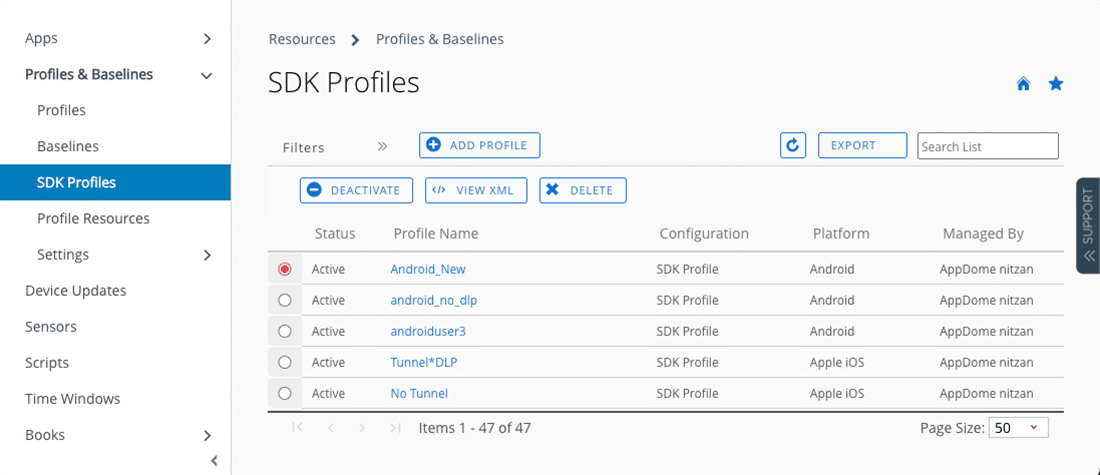Click the refresh list icon
This screenshot has height=475, width=1100.
[x=793, y=145]
